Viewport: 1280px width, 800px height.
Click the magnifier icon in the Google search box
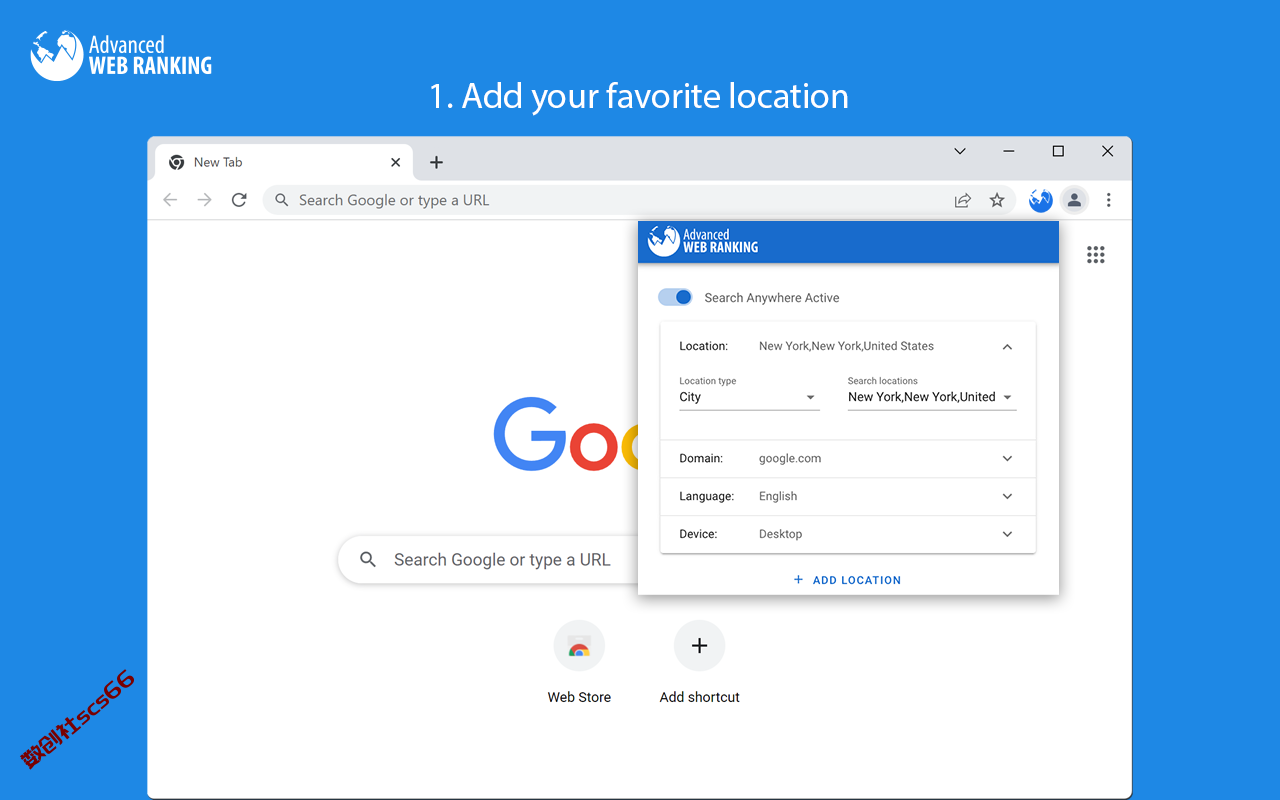368,560
